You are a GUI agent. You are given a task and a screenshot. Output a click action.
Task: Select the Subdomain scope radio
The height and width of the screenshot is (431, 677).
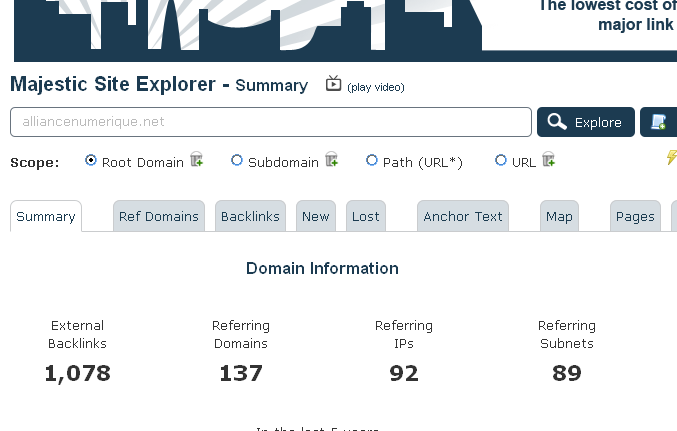237,160
